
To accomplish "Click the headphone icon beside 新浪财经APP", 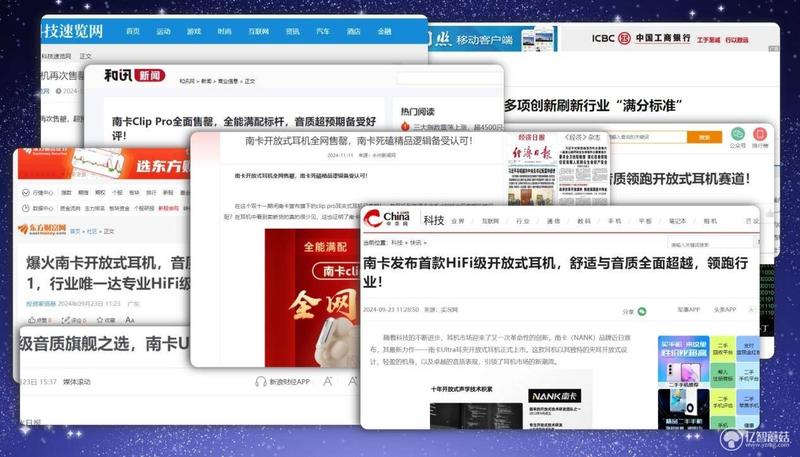I will (261, 382).
